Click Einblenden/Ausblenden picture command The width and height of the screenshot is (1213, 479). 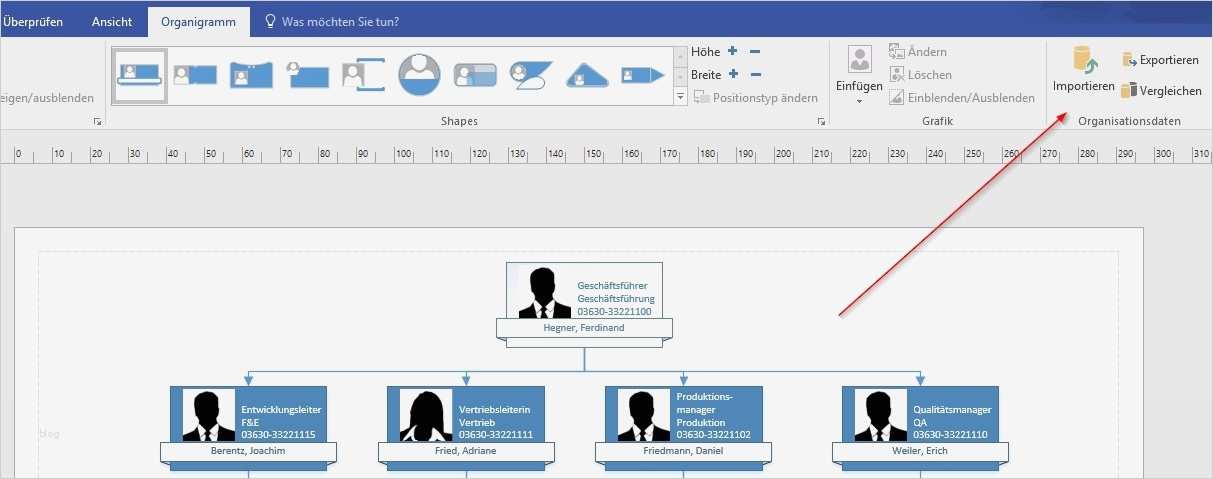[962, 98]
